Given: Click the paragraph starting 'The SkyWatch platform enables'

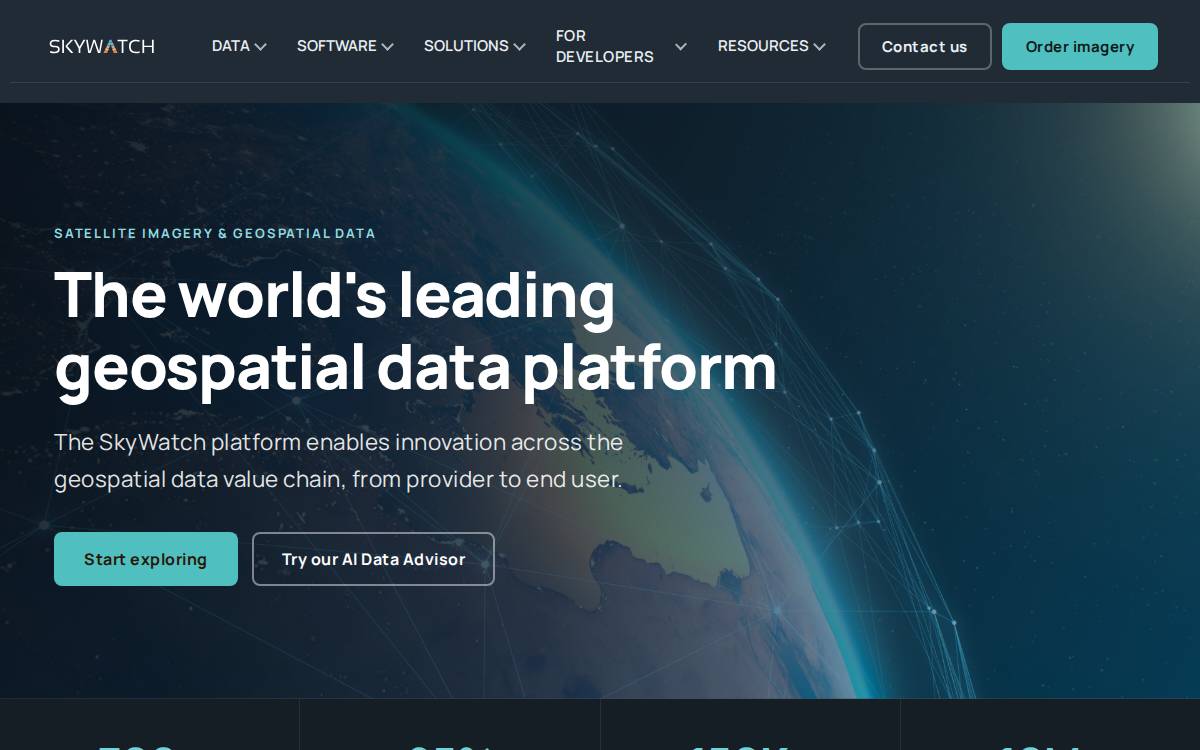Looking at the screenshot, I should pyautogui.click(x=339, y=461).
